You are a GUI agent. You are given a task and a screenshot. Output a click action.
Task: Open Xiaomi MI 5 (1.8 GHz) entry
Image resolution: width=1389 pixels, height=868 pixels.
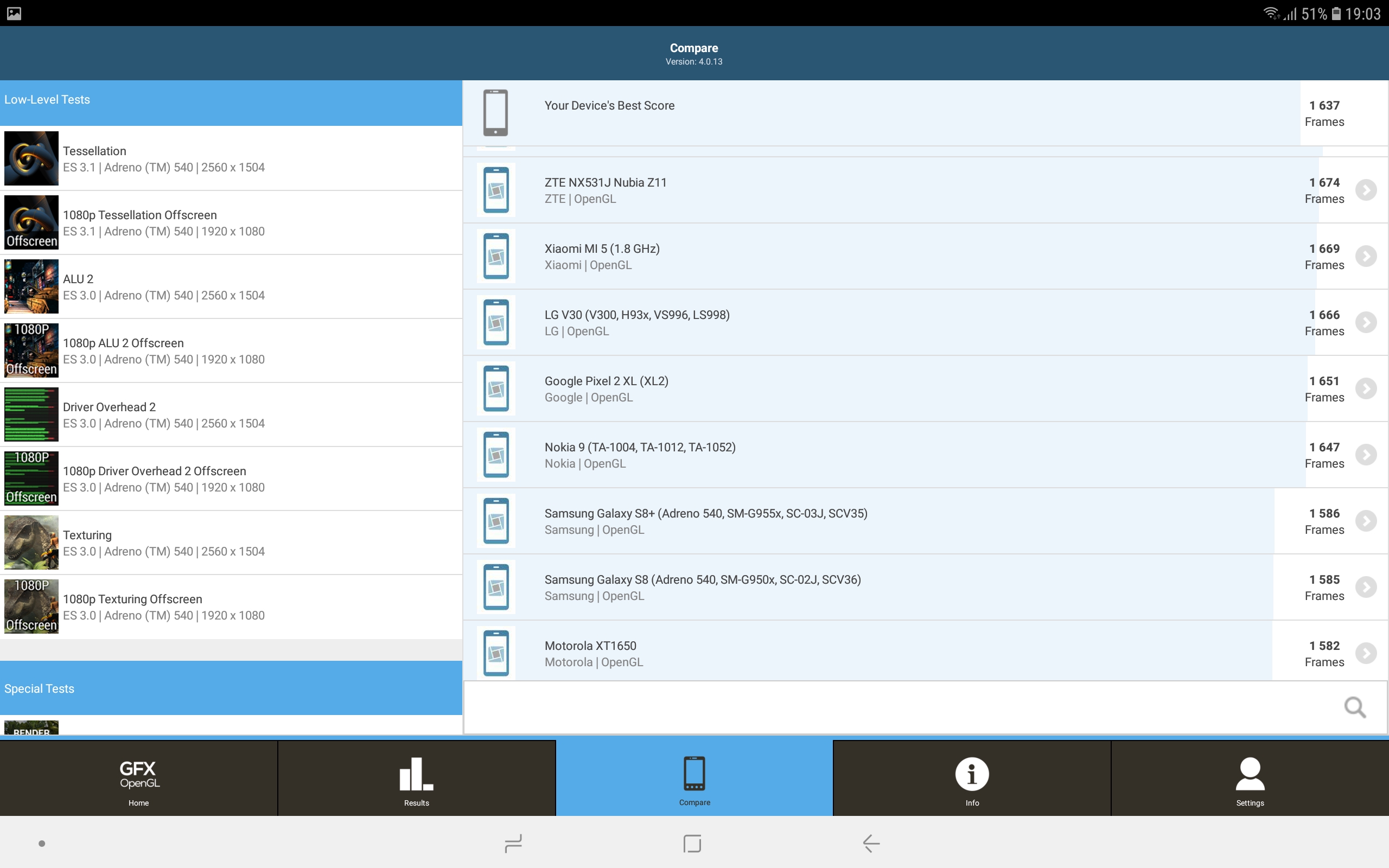[925, 256]
